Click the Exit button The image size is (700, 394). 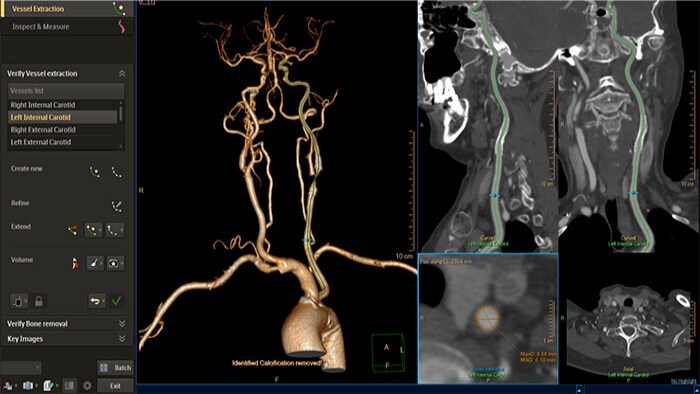coord(115,385)
